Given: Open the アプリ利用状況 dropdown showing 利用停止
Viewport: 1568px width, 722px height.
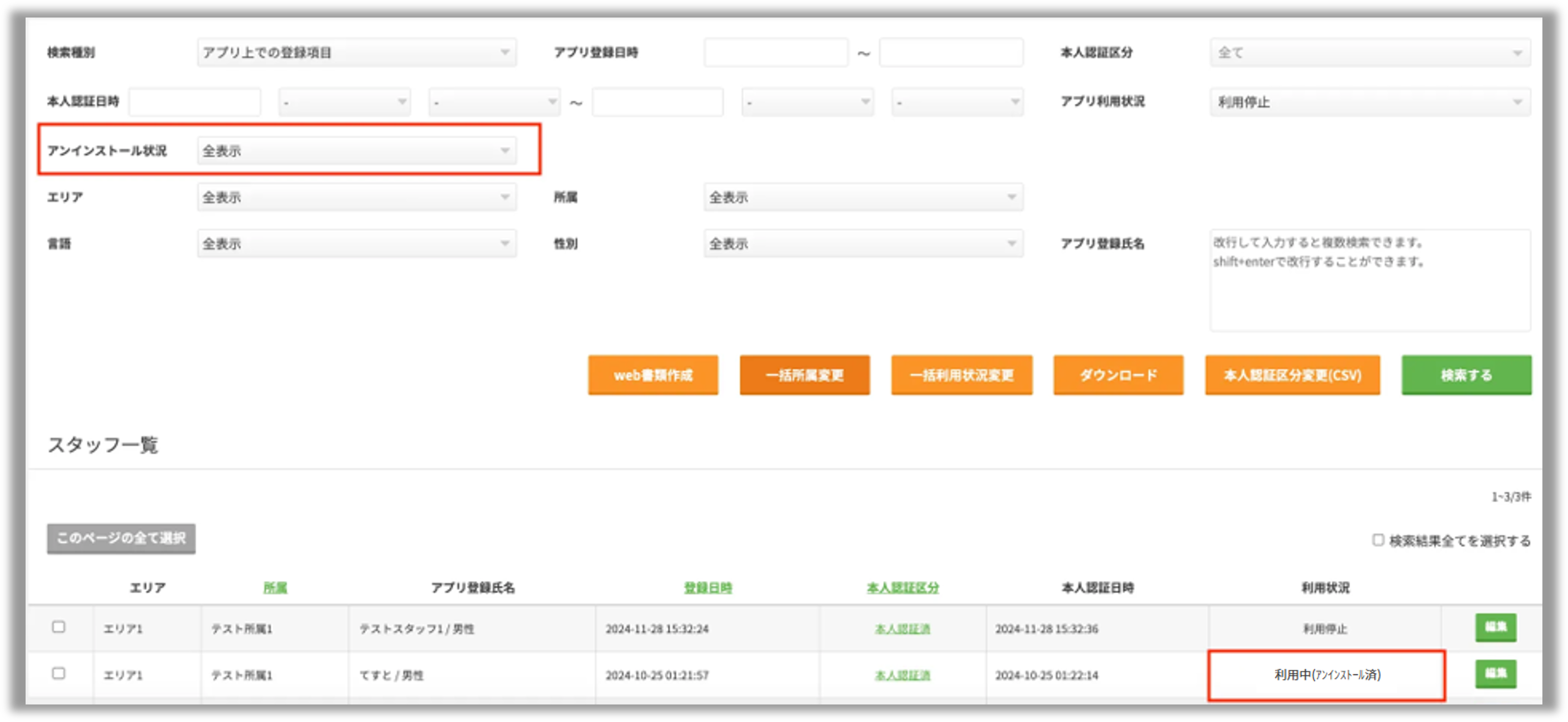Looking at the screenshot, I should click(1370, 102).
